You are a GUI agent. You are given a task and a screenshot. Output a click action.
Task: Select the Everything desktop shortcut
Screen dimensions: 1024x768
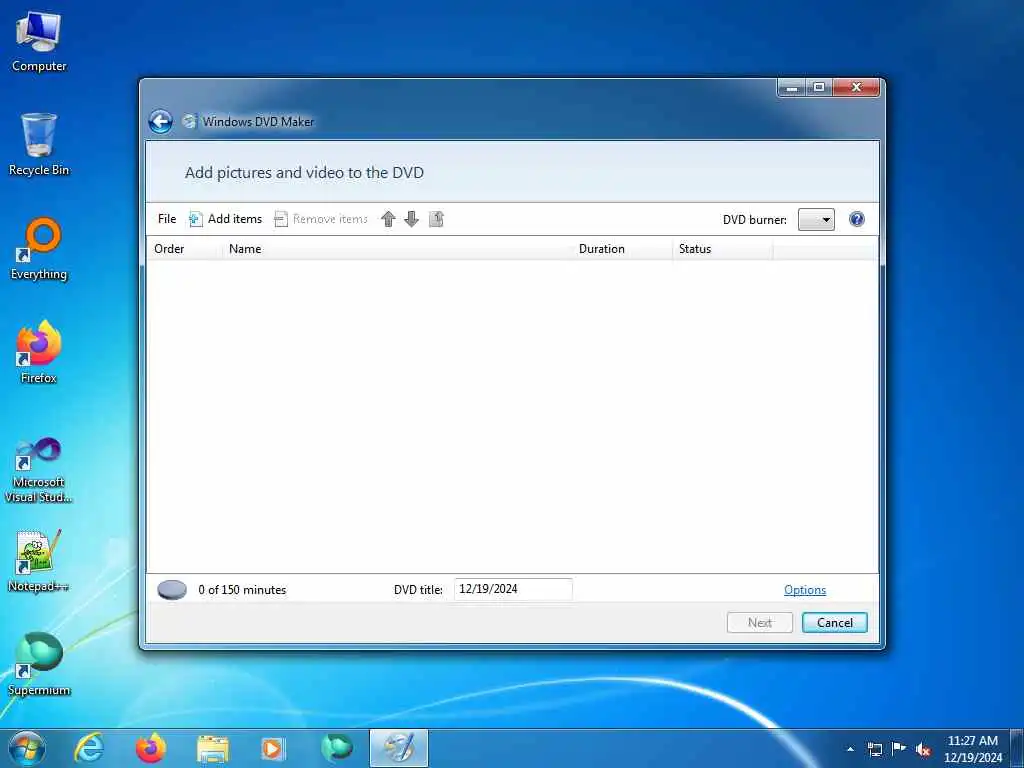pos(39,249)
